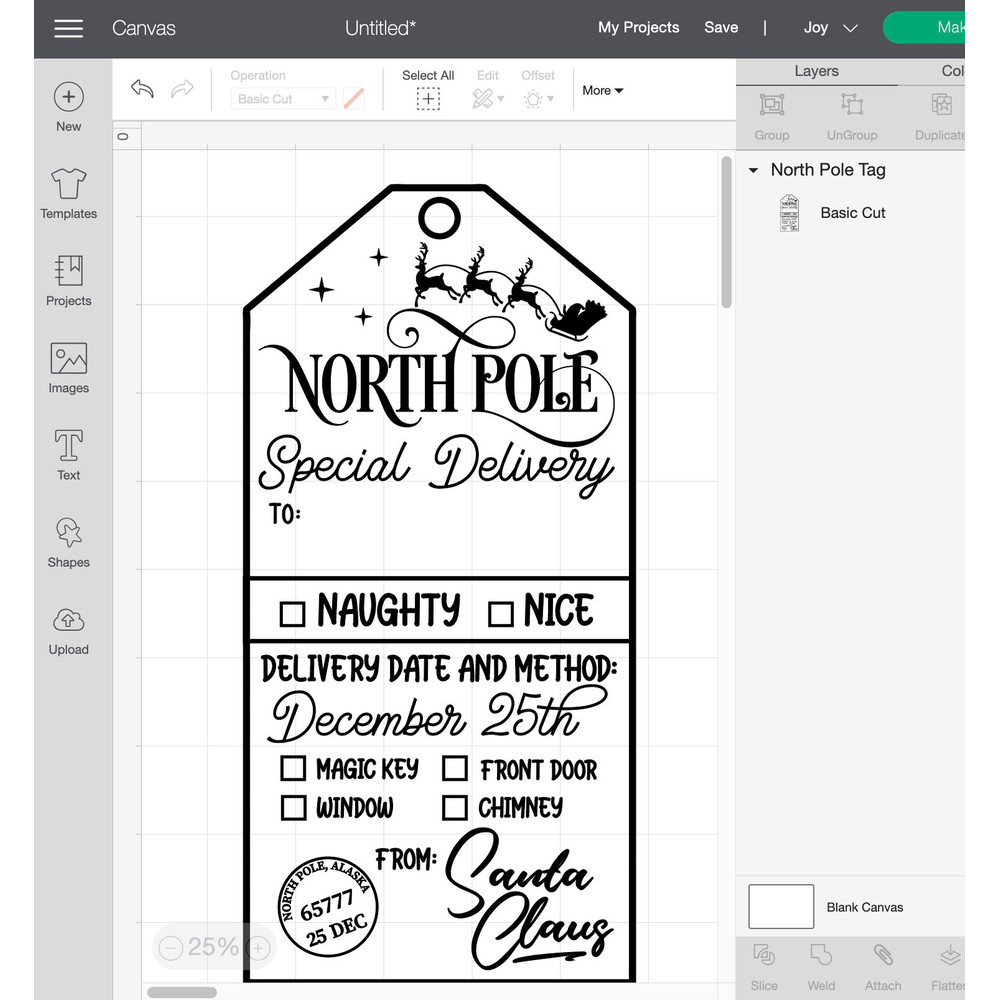The height and width of the screenshot is (1000, 1000).
Task: Open the hamburger main menu
Action: pyautogui.click(x=68, y=28)
